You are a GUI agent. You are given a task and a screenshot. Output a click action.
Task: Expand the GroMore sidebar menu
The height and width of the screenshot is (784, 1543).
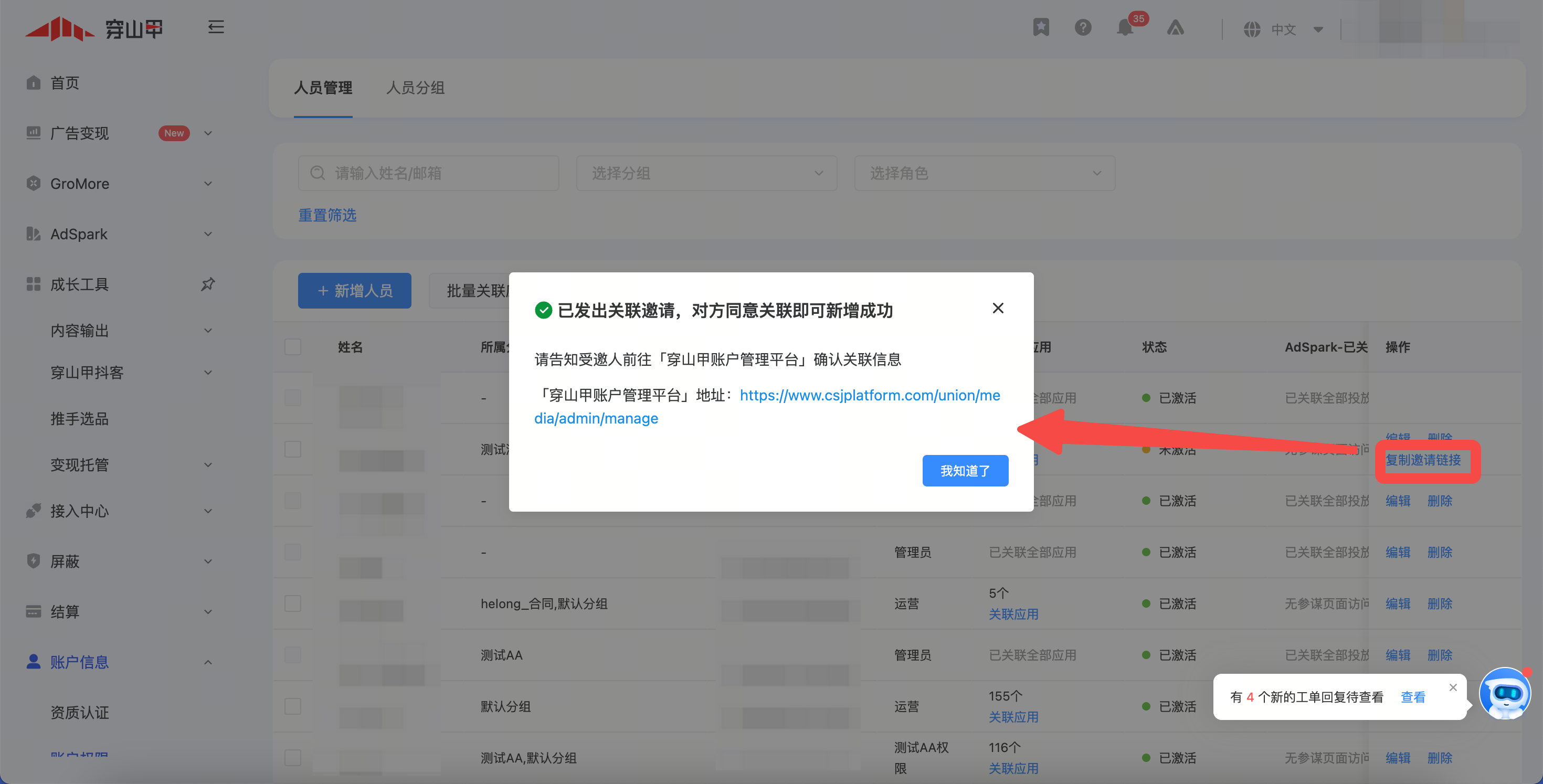[208, 183]
